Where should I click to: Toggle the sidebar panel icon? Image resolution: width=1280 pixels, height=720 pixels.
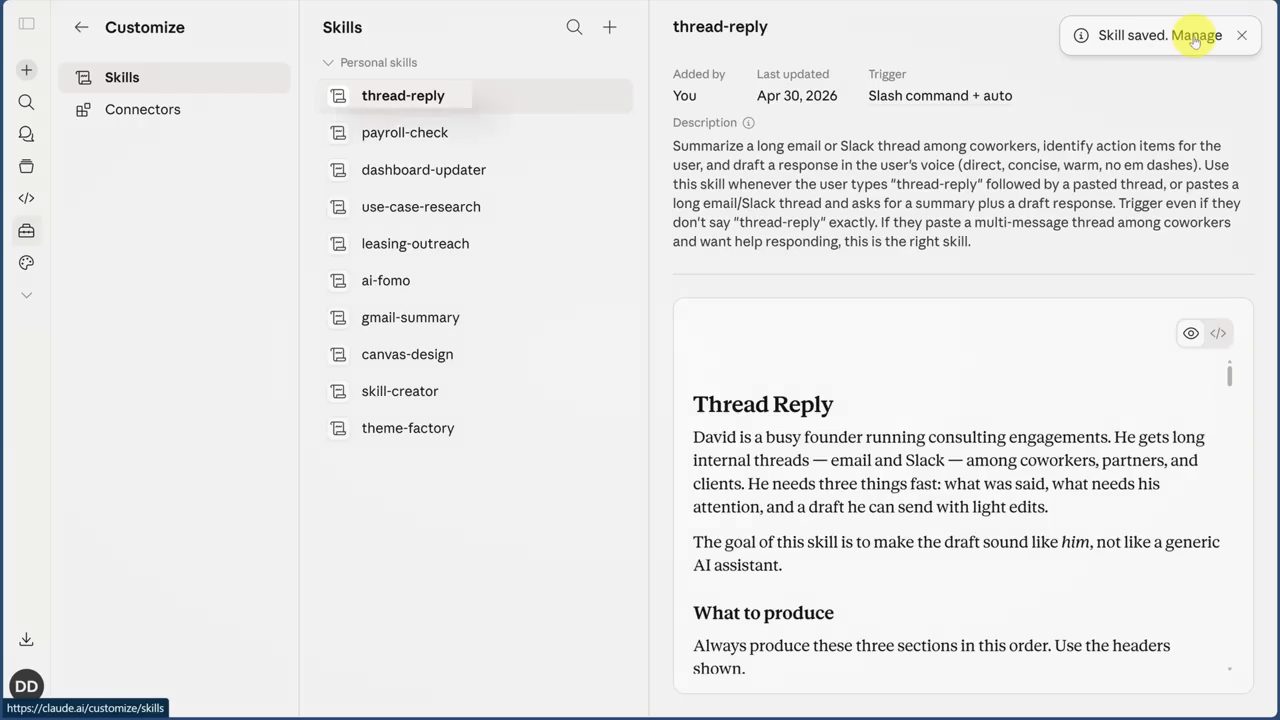click(x=26, y=24)
